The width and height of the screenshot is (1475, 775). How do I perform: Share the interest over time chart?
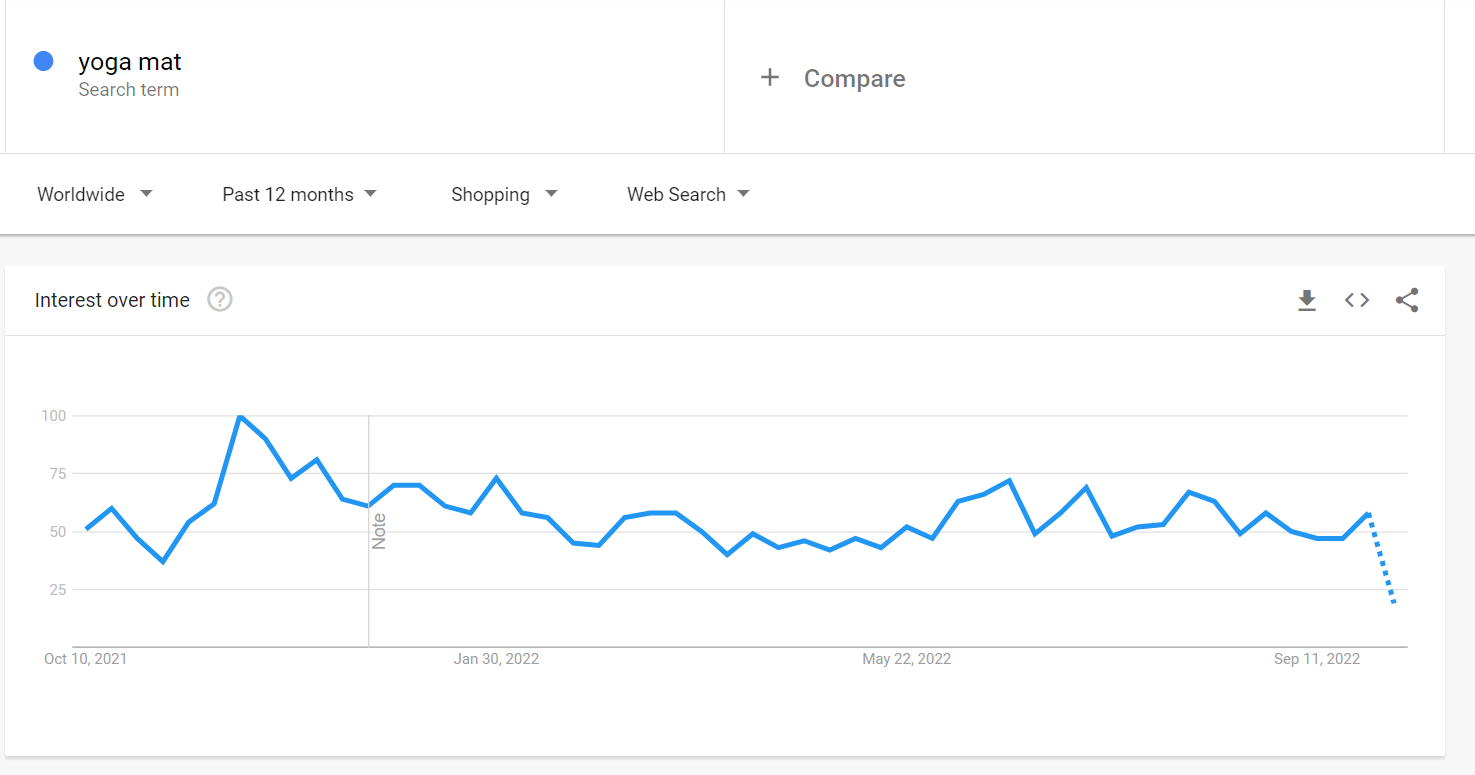tap(1407, 300)
